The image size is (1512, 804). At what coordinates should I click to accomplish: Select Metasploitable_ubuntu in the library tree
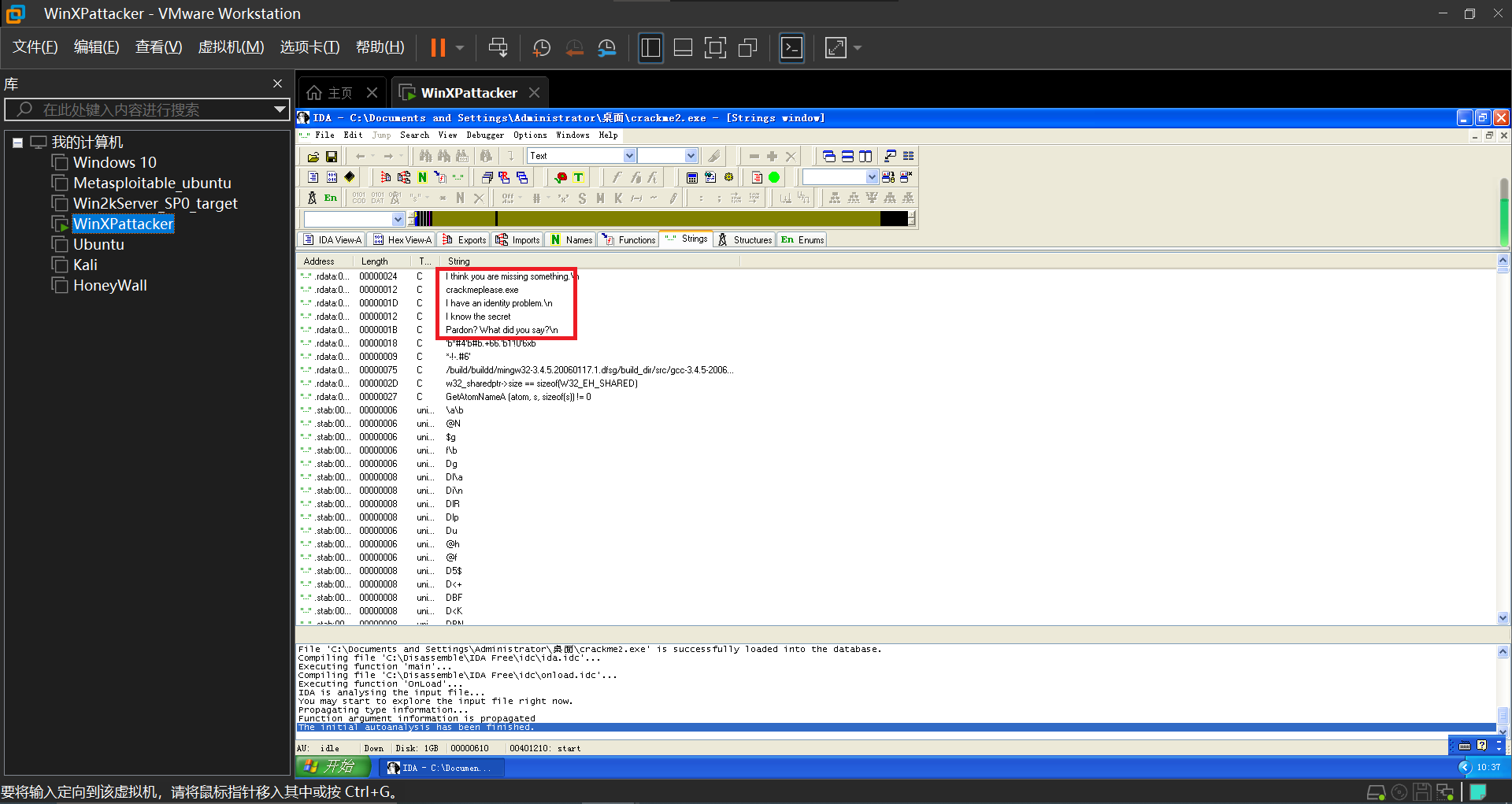point(152,183)
